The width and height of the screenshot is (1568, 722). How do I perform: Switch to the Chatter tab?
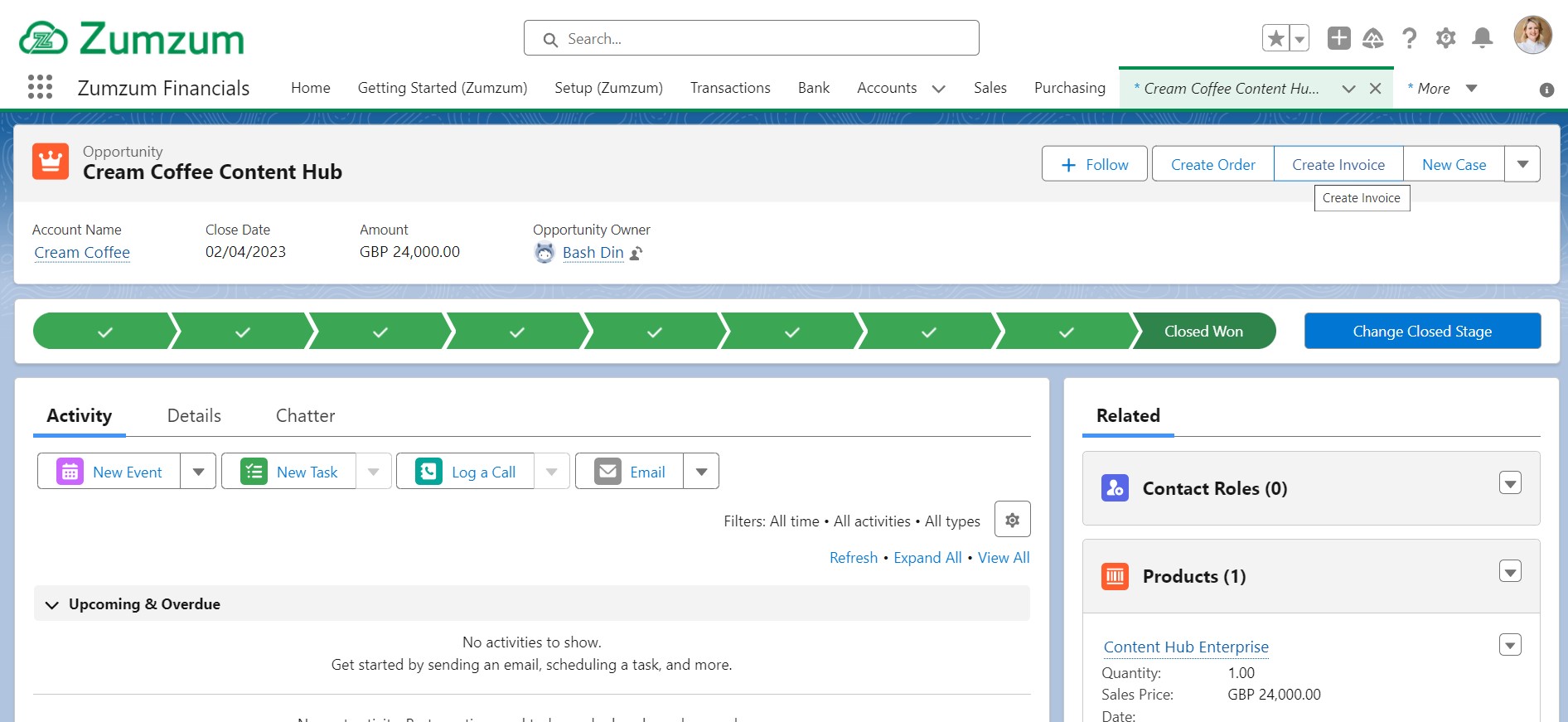305,415
